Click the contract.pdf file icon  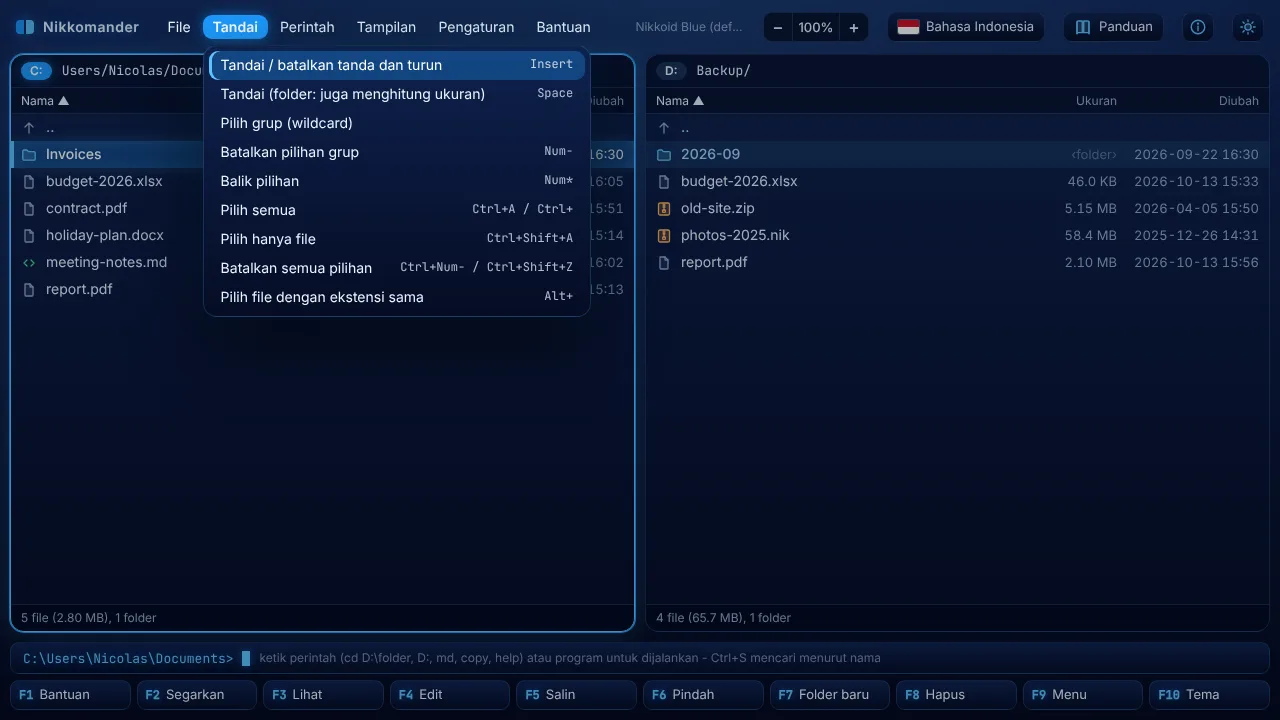29,209
